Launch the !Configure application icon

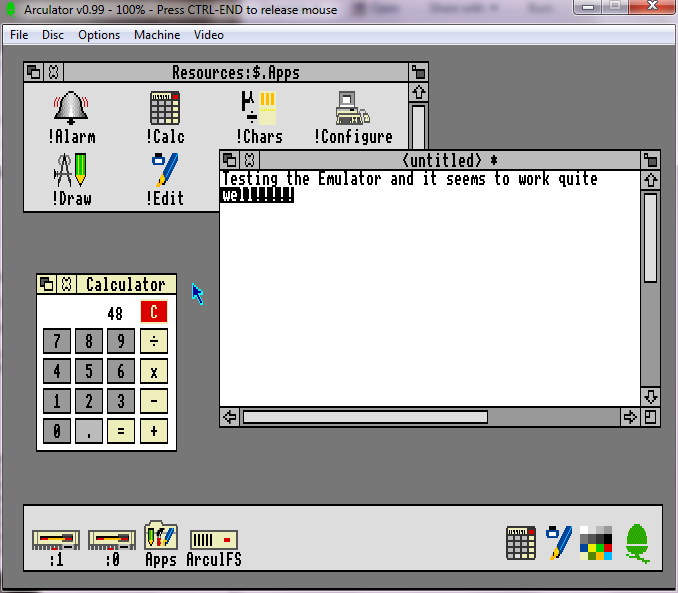click(352, 108)
